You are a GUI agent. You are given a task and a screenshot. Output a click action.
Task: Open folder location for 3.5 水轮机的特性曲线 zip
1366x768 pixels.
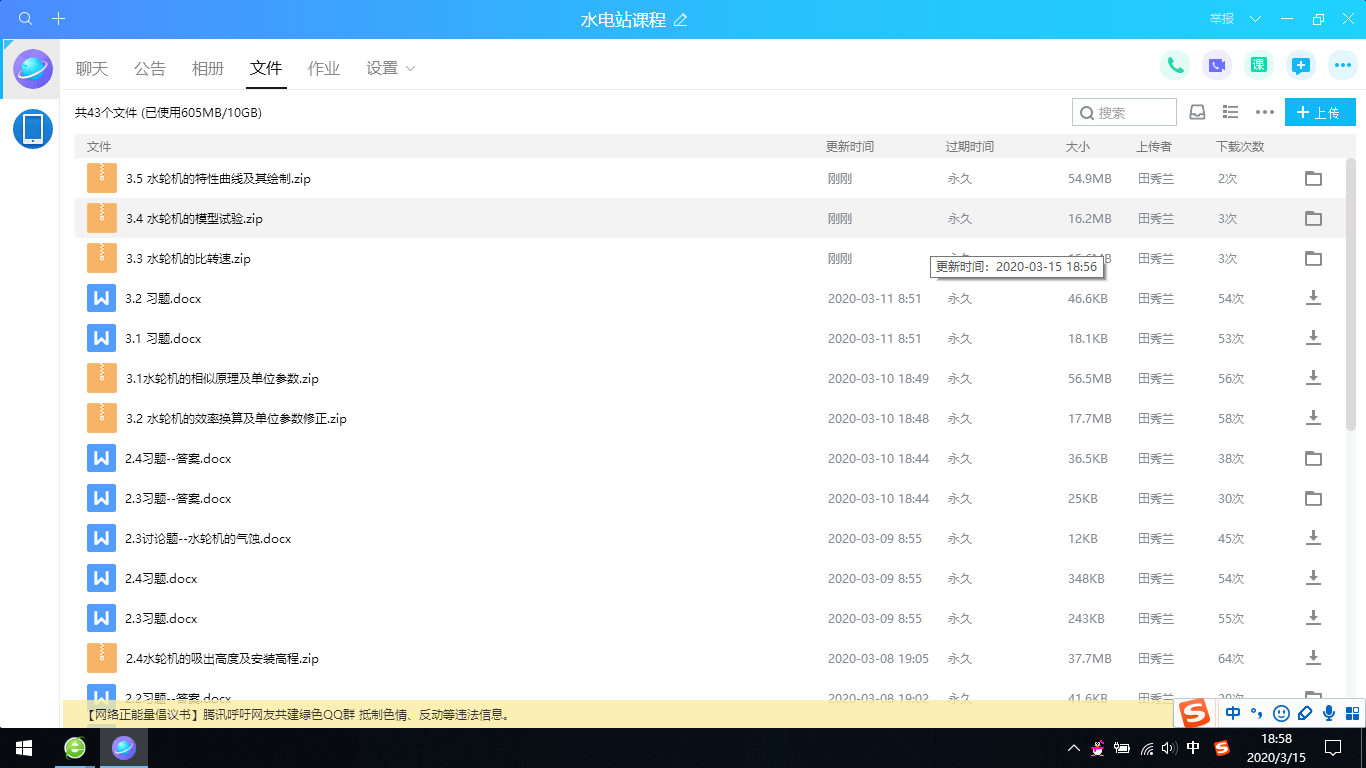tap(1313, 179)
